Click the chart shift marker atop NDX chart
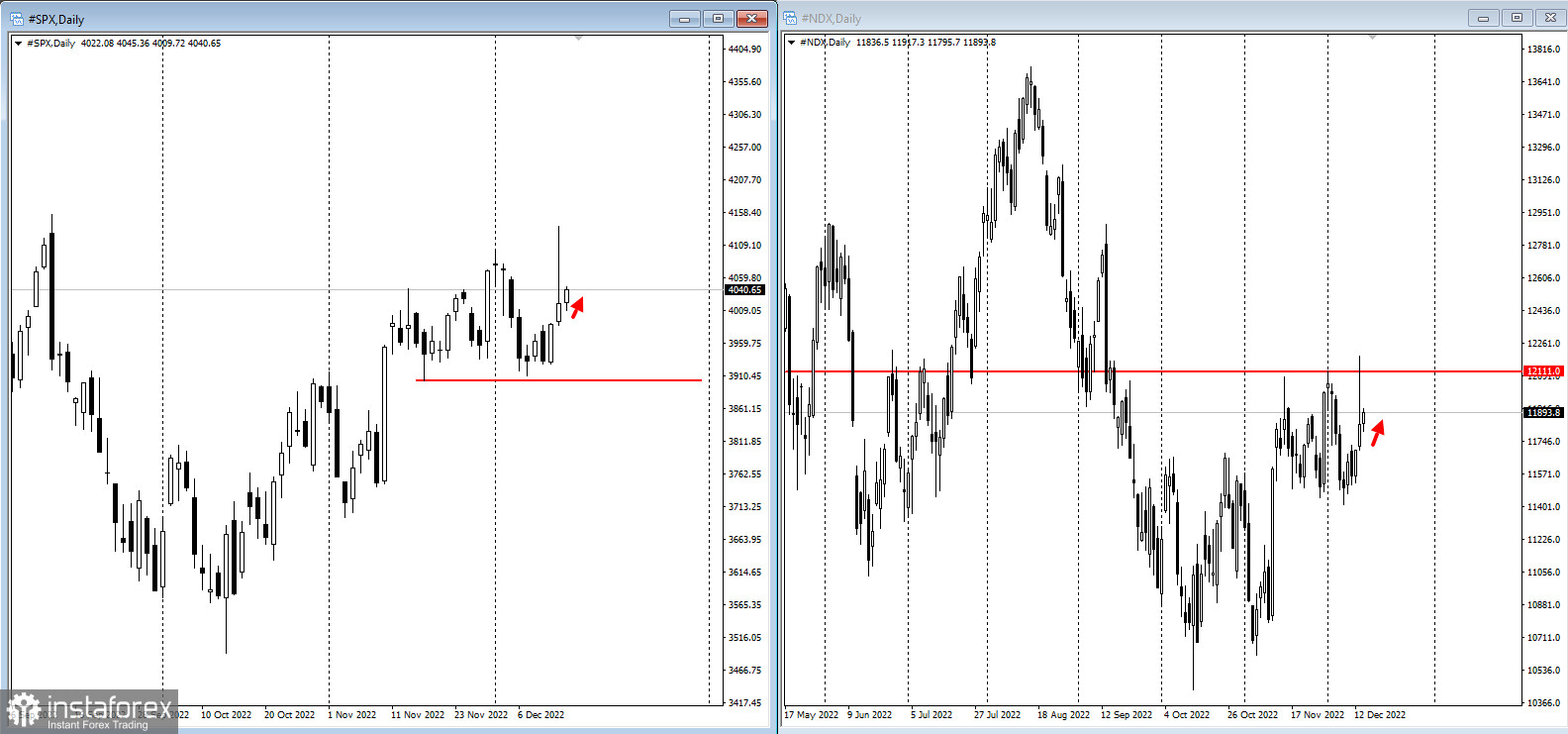 pos(1372,37)
